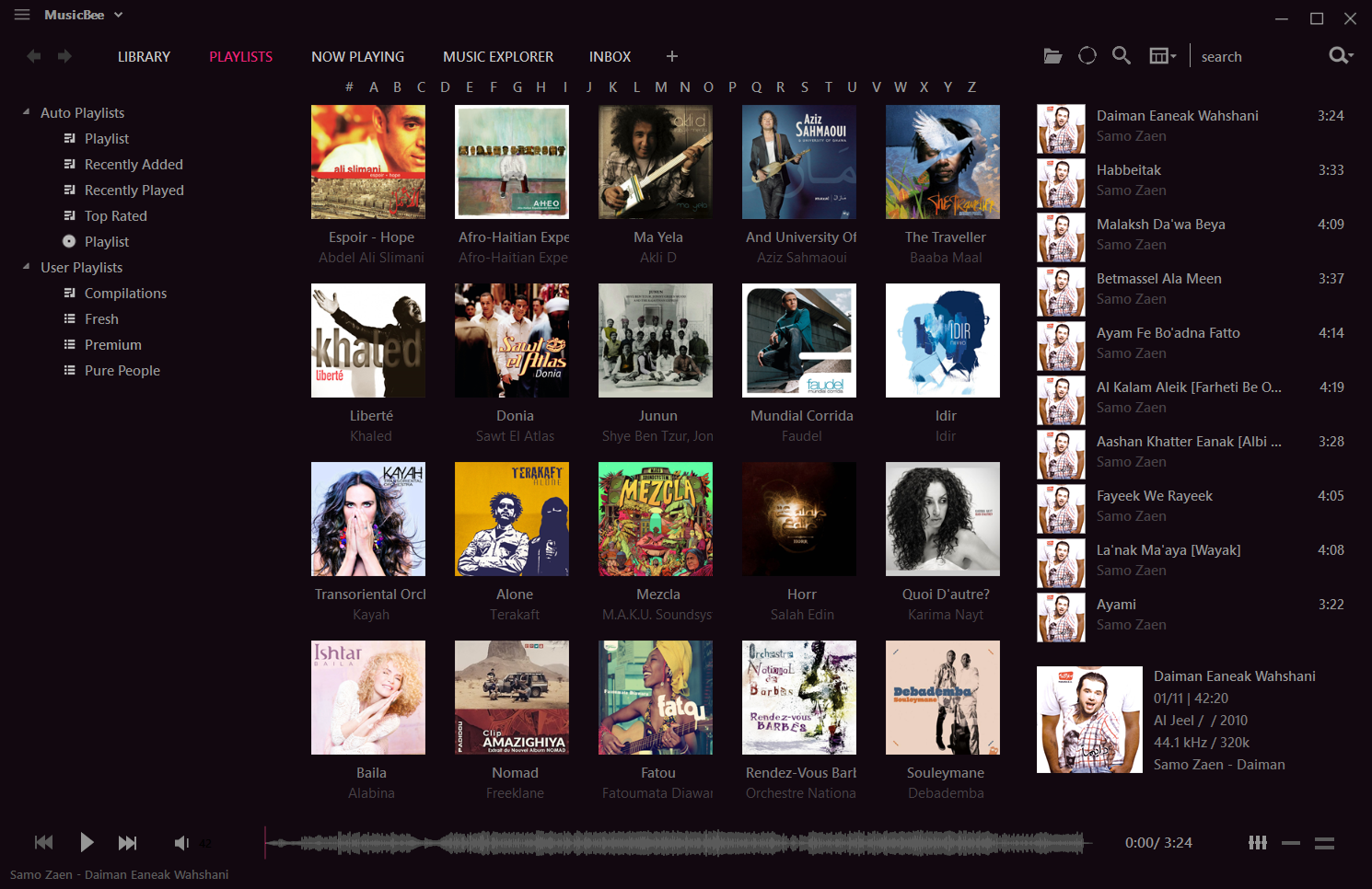
Task: Add a new tab with plus icon
Action: tap(672, 56)
